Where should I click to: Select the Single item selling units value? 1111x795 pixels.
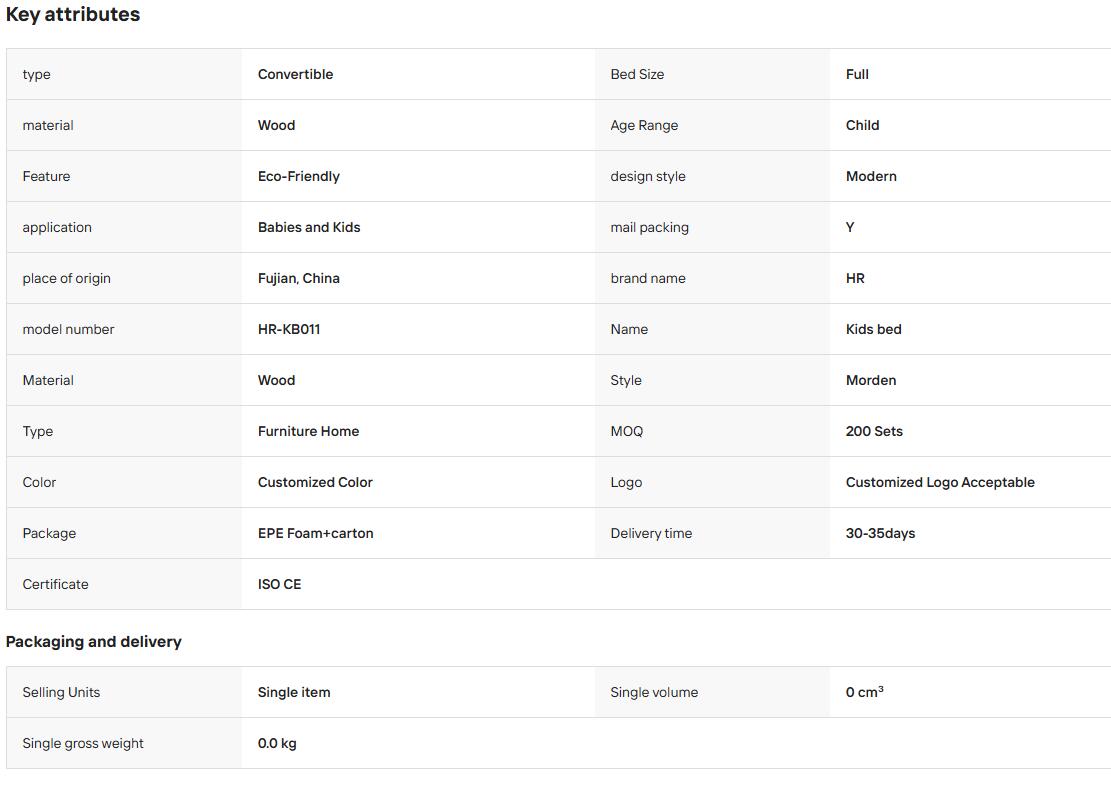pyautogui.click(x=294, y=692)
